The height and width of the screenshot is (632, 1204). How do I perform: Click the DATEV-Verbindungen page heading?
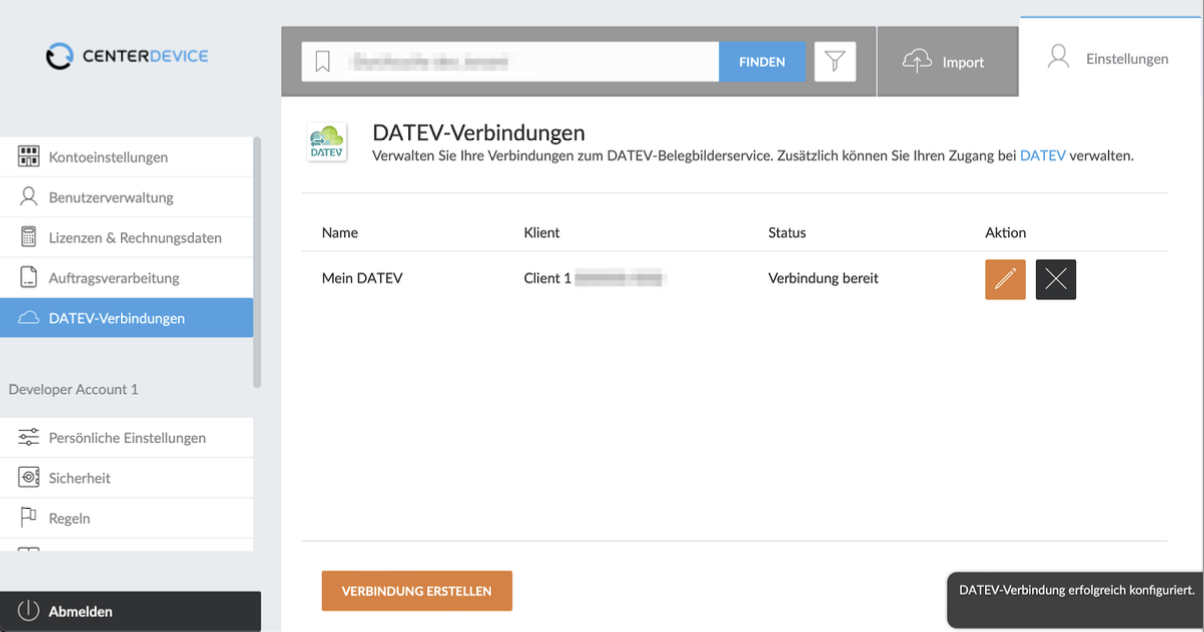pyautogui.click(x=479, y=132)
